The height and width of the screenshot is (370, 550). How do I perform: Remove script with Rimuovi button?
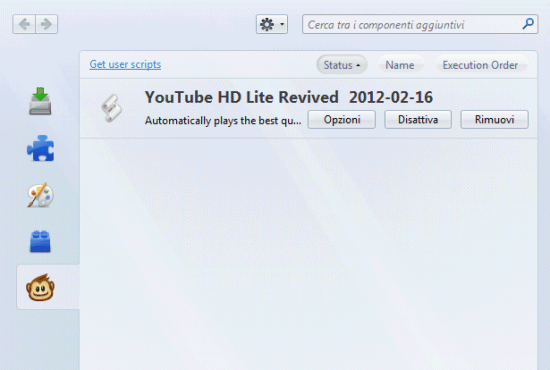pyautogui.click(x=494, y=120)
